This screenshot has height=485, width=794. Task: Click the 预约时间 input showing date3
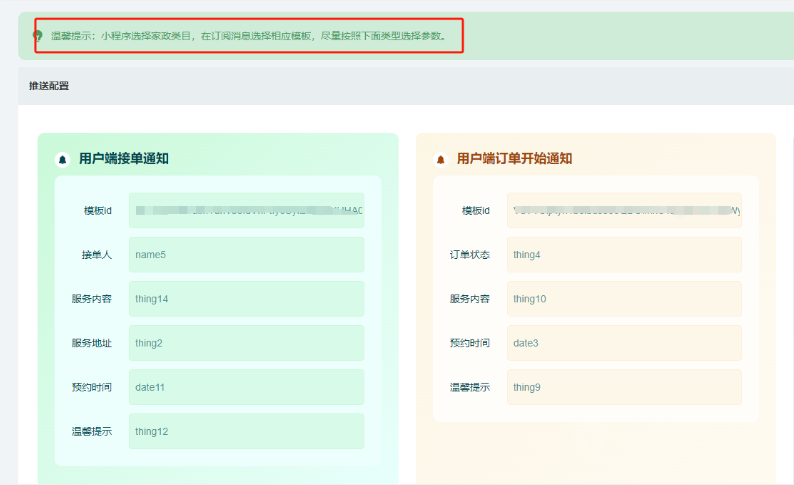pos(624,343)
